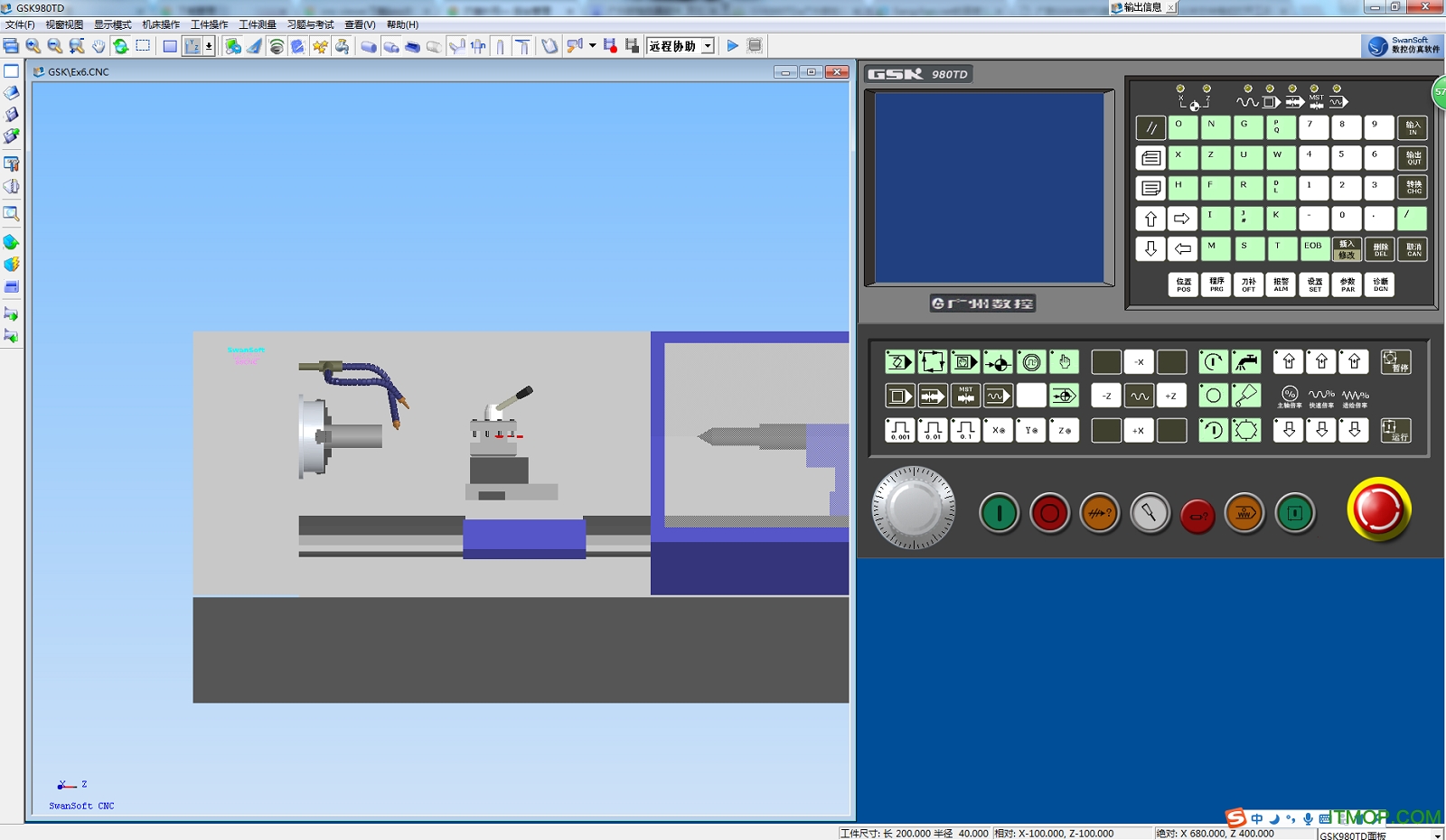Click the cursor right arrow key on the keypad
This screenshot has width=1446, height=840.
coord(1182,219)
